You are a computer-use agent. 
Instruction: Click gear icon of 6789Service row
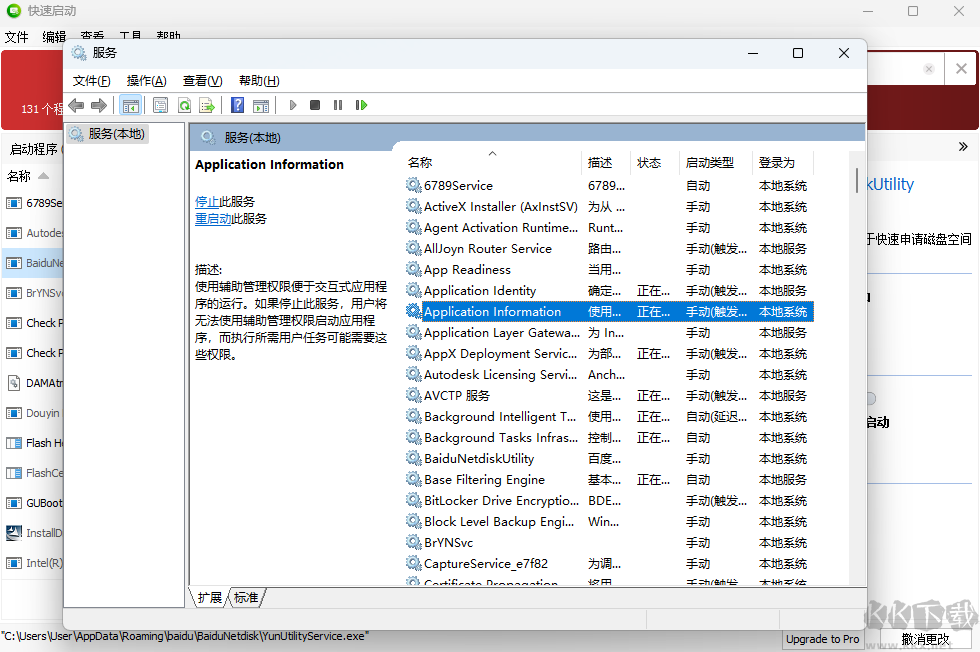413,185
